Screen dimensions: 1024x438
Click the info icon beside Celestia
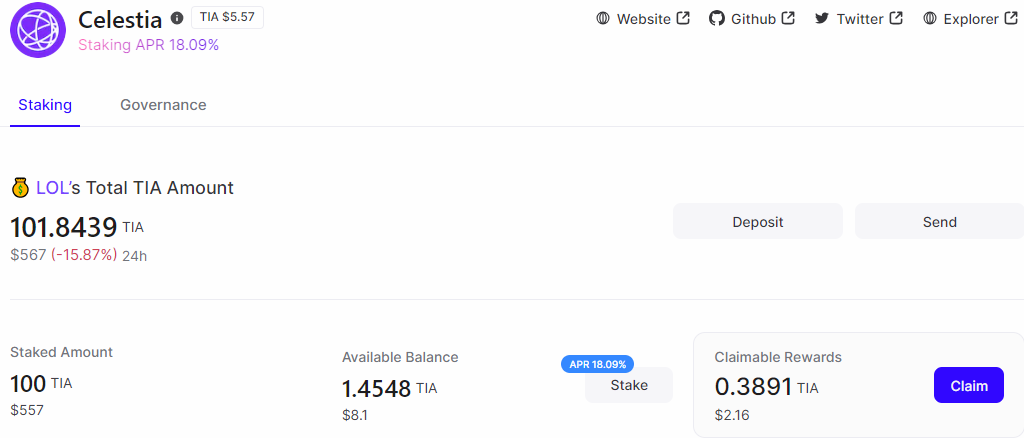pos(177,18)
